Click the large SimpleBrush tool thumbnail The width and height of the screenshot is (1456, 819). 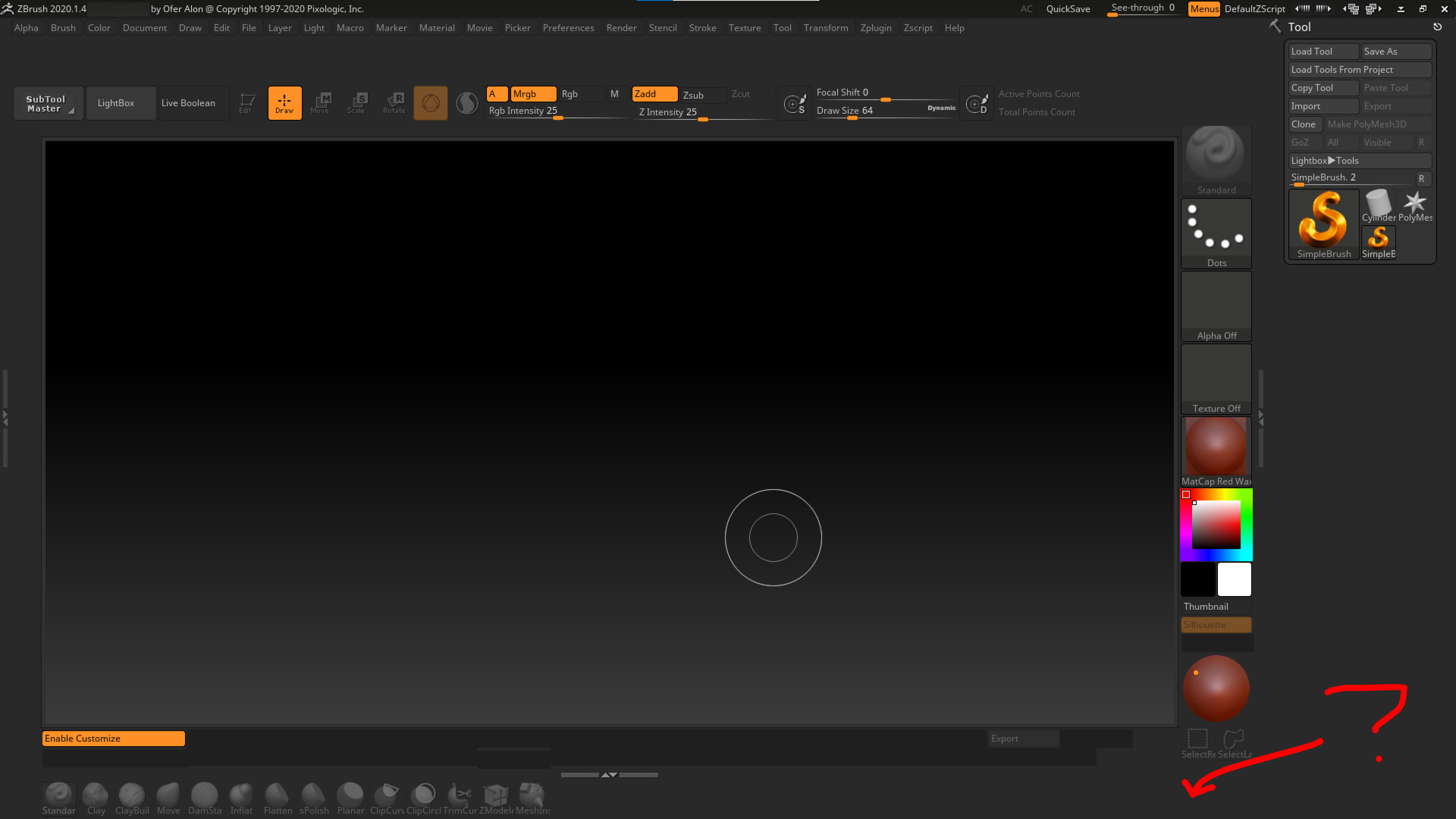1324,224
